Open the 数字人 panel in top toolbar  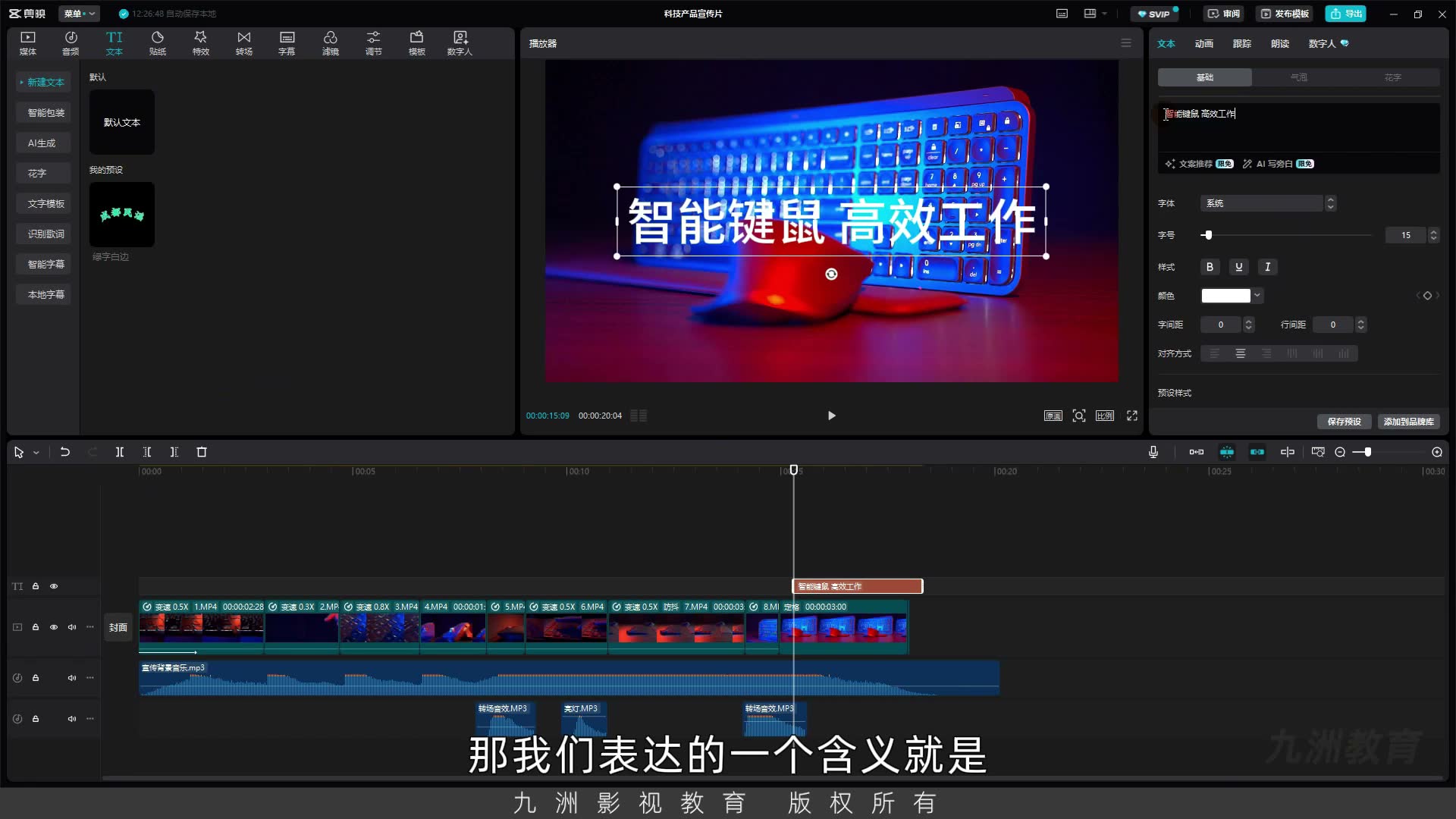click(x=460, y=43)
